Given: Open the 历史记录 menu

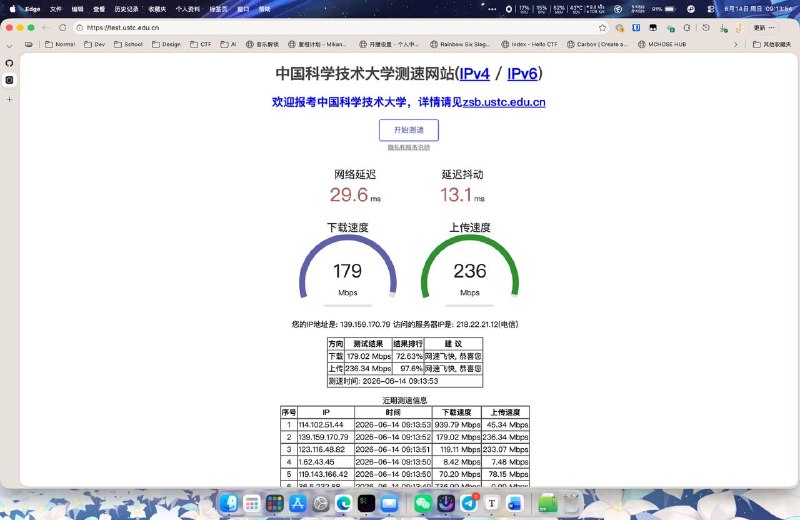Looking at the screenshot, I should pos(126,9).
